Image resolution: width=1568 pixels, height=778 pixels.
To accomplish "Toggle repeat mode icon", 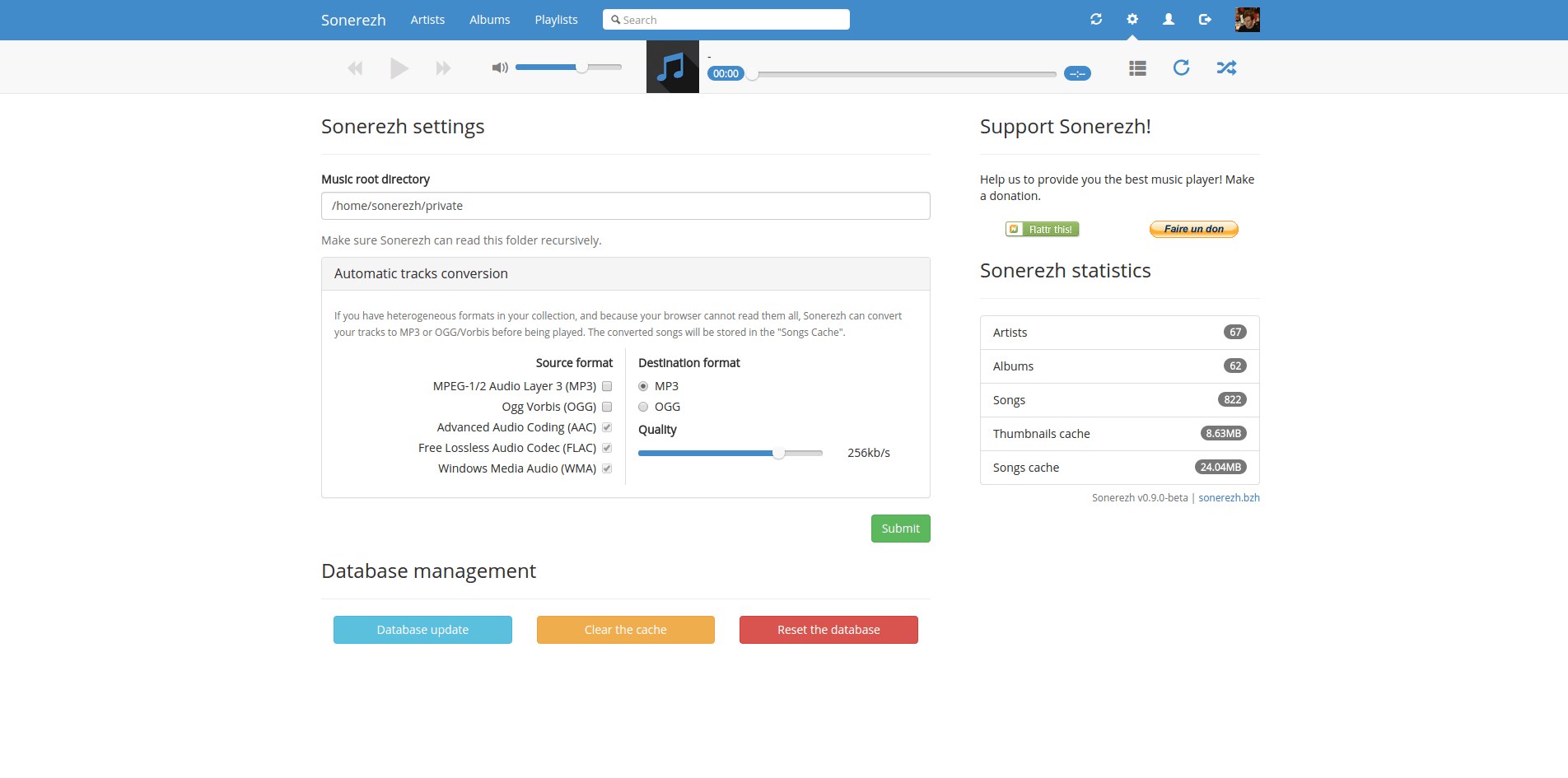I will (1181, 68).
